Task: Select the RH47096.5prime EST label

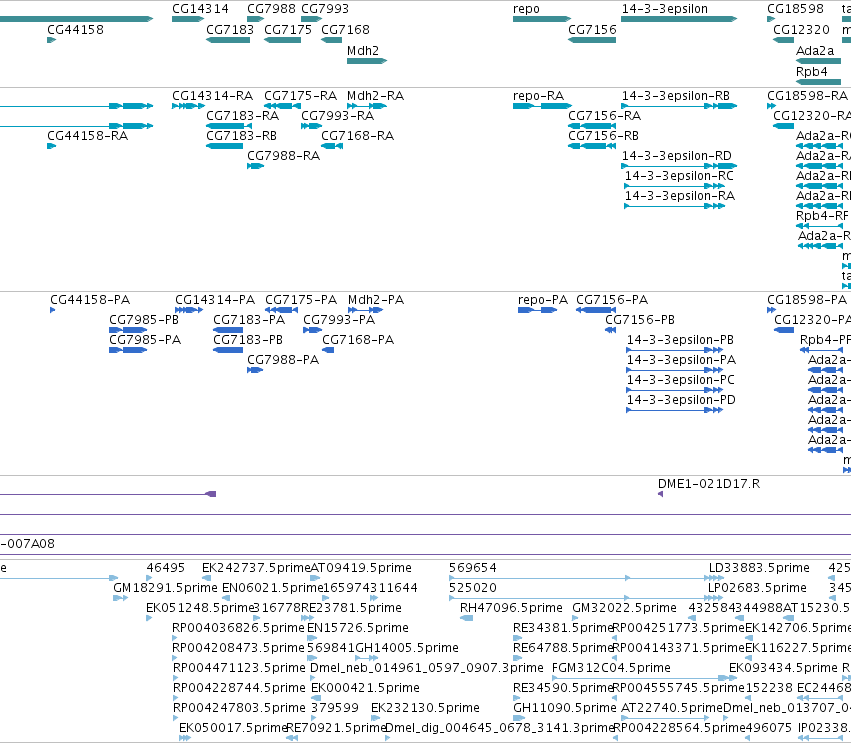Action: point(511,608)
